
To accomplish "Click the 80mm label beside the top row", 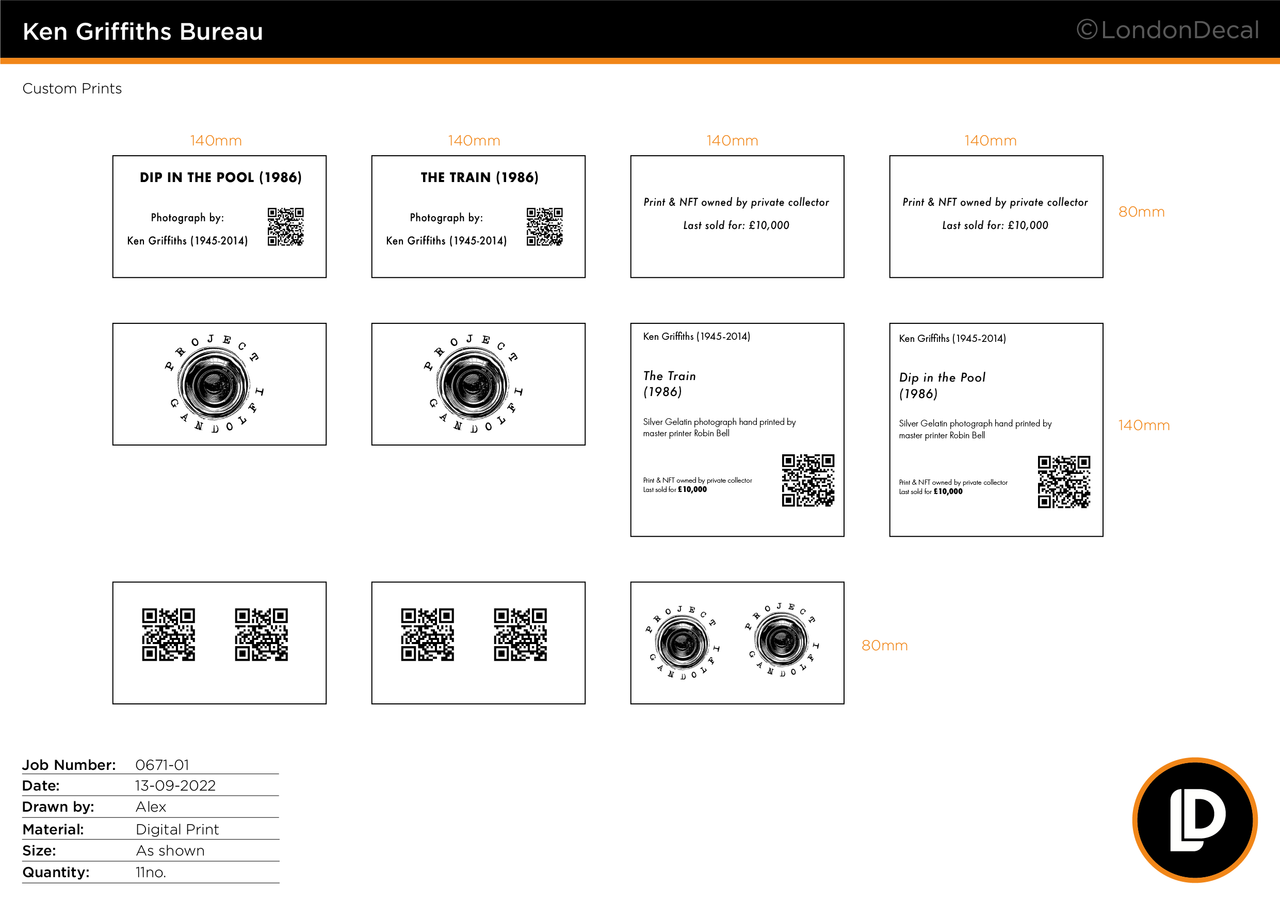I will tap(1141, 212).
